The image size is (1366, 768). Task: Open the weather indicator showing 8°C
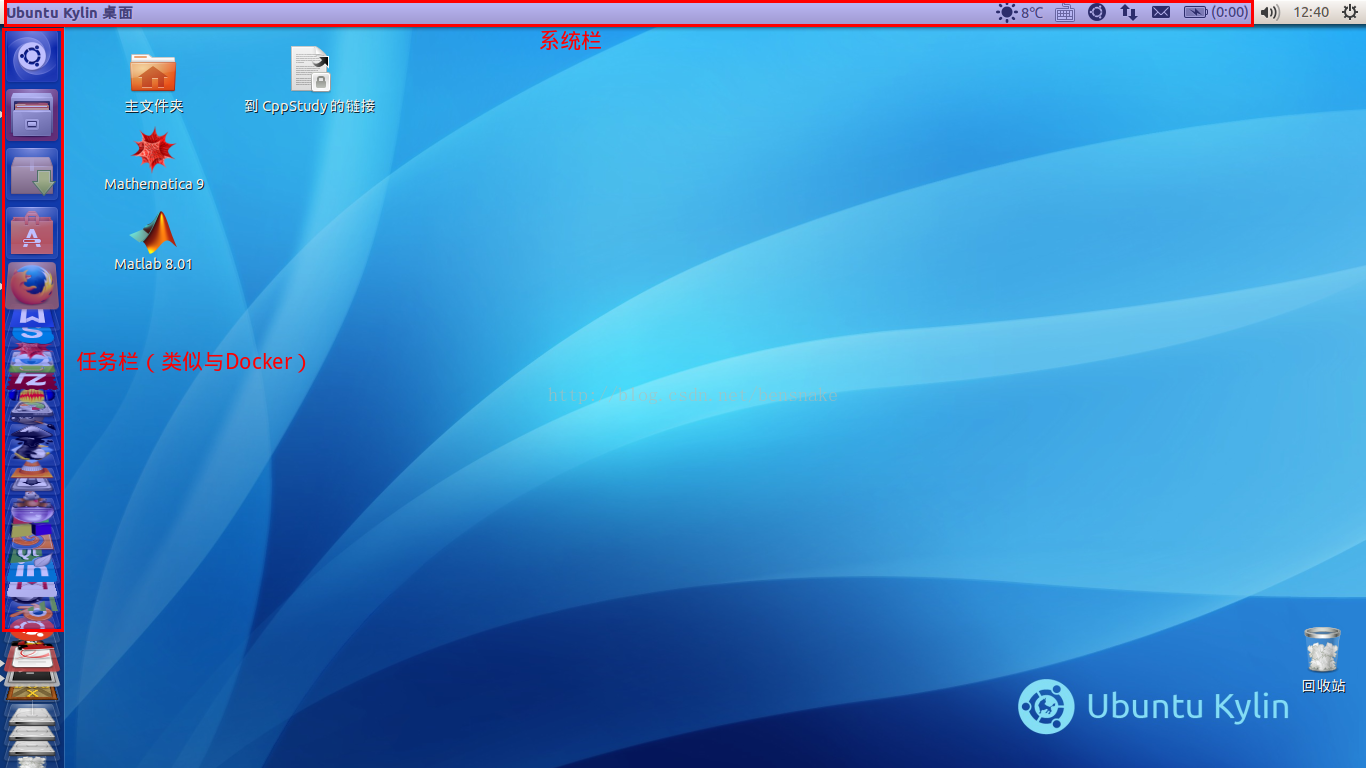point(1020,13)
